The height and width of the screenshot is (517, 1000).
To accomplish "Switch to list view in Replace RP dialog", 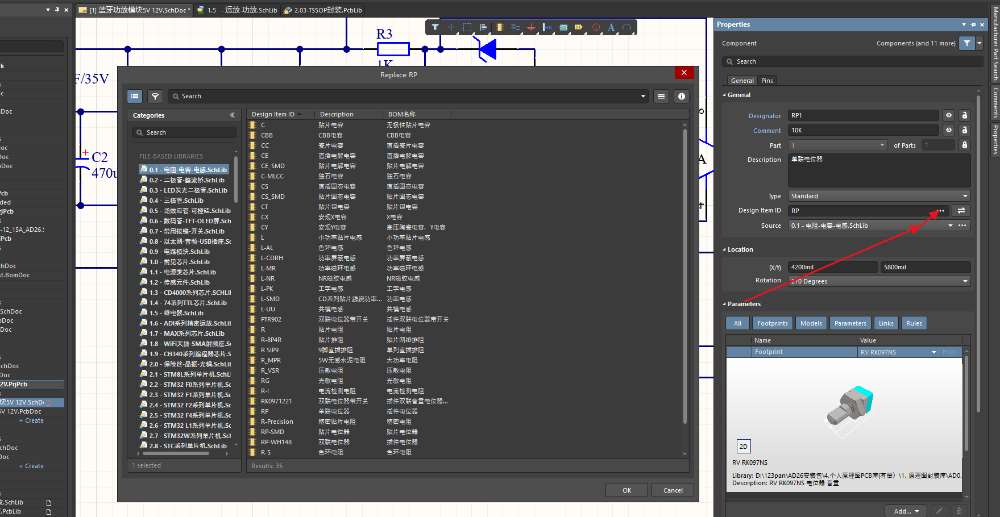I will [x=135, y=96].
